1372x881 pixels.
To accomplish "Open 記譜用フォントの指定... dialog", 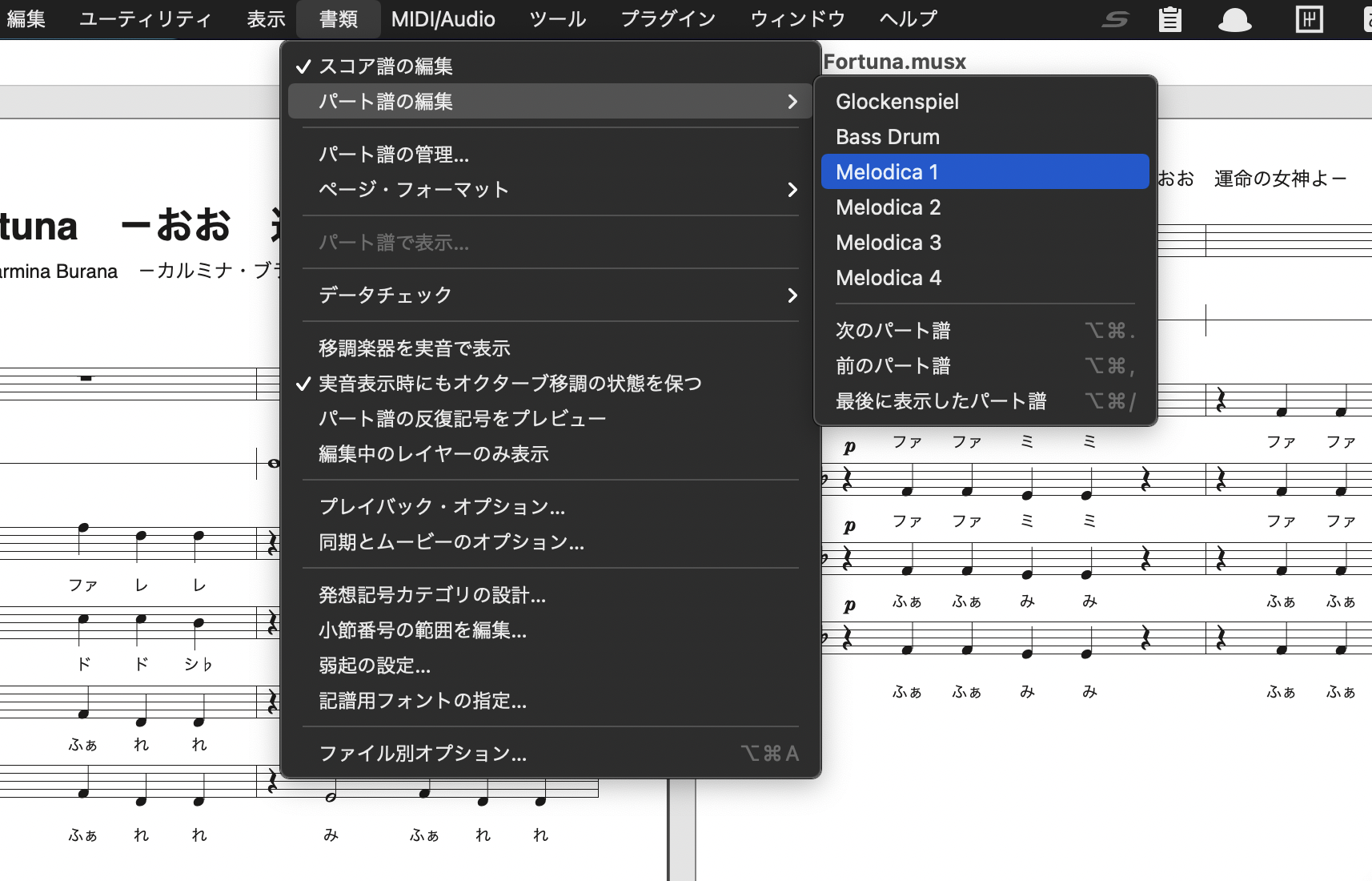I will click(x=551, y=701).
